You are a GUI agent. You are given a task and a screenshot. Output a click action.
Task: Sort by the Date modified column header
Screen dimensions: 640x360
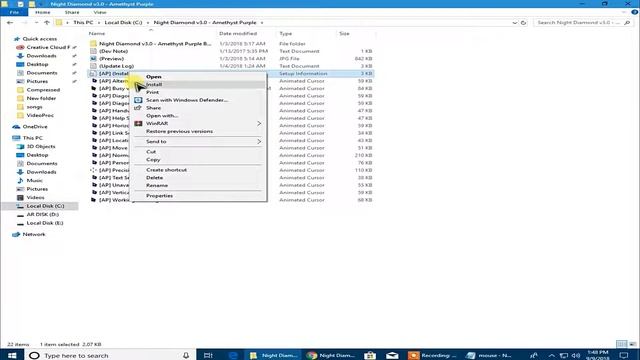tap(238, 33)
